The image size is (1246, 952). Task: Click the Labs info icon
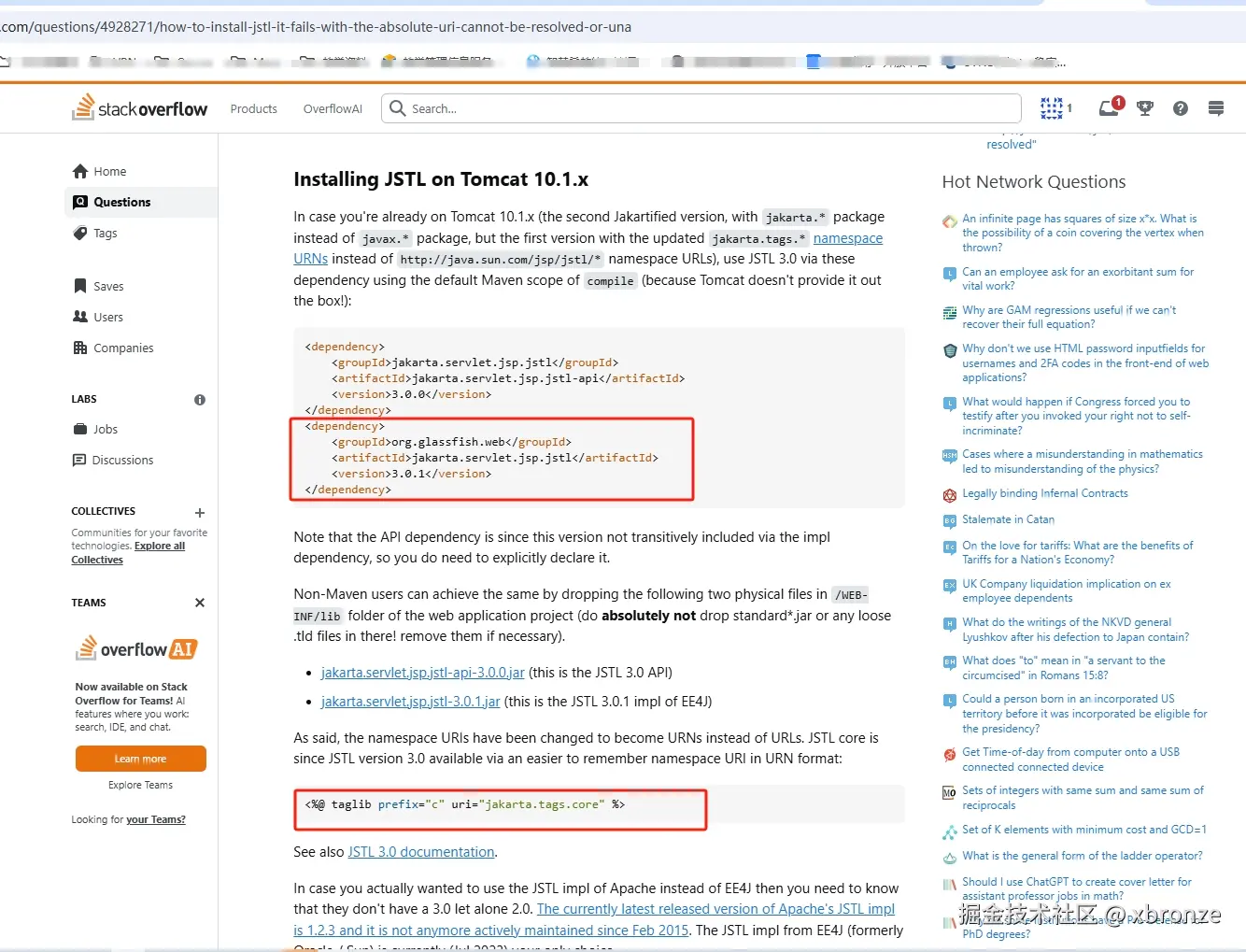click(x=200, y=400)
